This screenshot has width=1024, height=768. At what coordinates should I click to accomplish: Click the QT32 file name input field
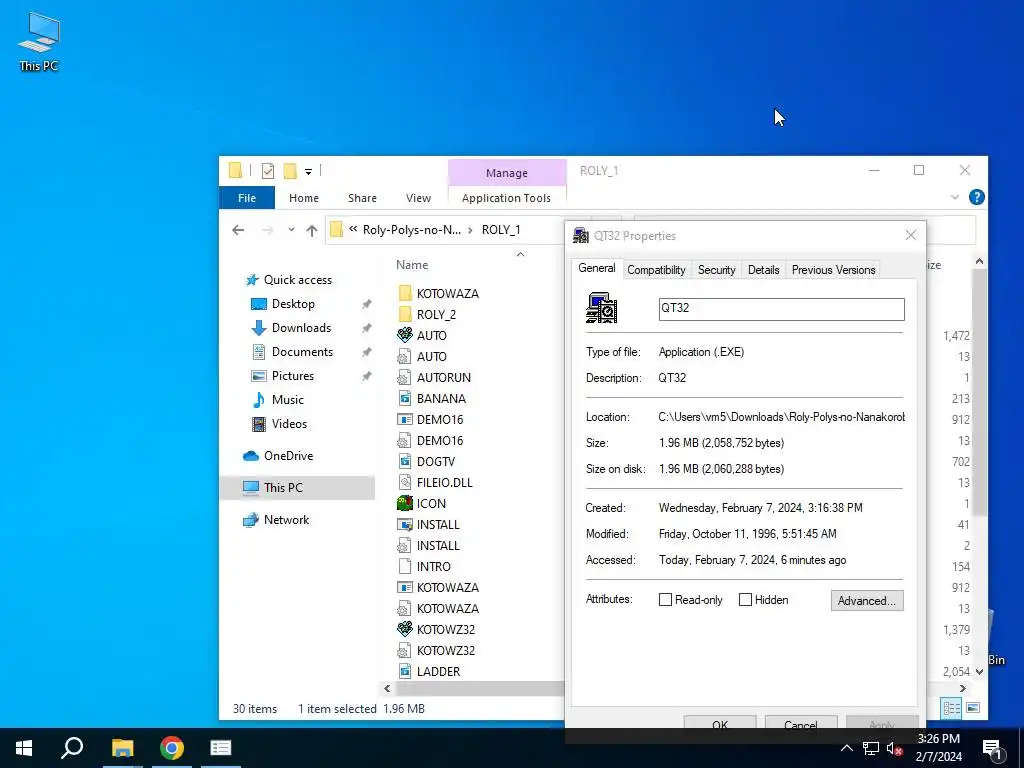pos(782,309)
